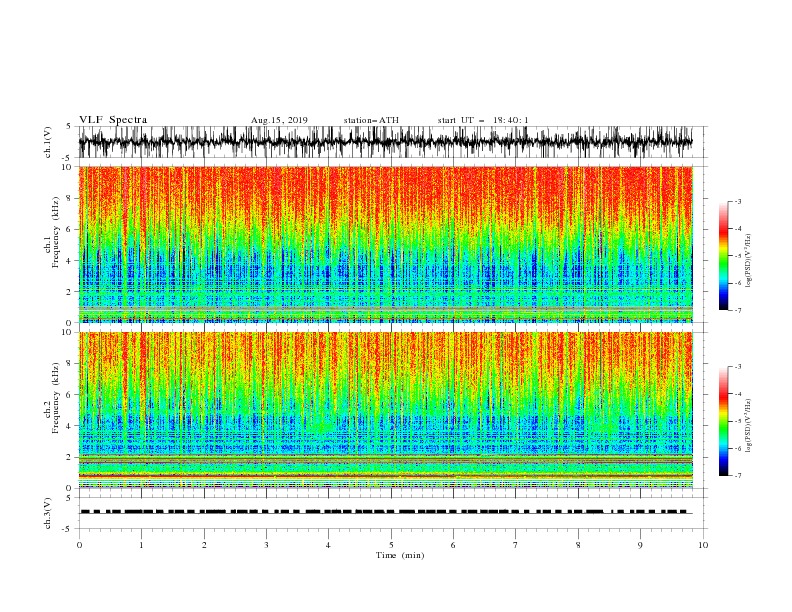
Task: Click the "ch.3(V)" axis label
Action: pyautogui.click(x=48, y=513)
